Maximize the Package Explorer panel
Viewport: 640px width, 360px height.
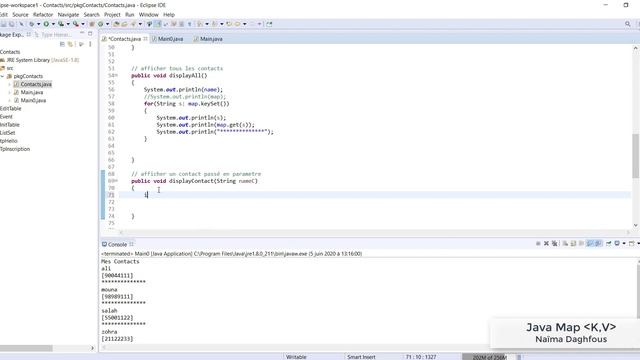coord(90,33)
